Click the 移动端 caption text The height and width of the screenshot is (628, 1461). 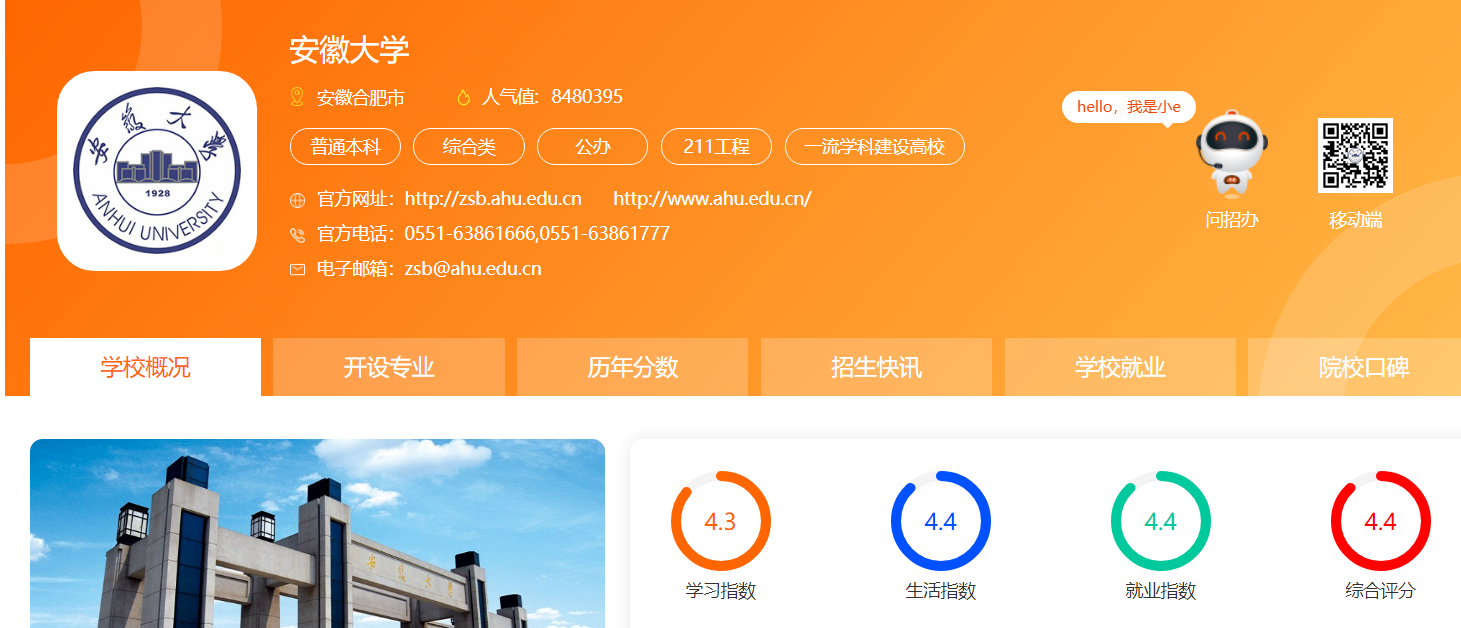click(x=1355, y=220)
